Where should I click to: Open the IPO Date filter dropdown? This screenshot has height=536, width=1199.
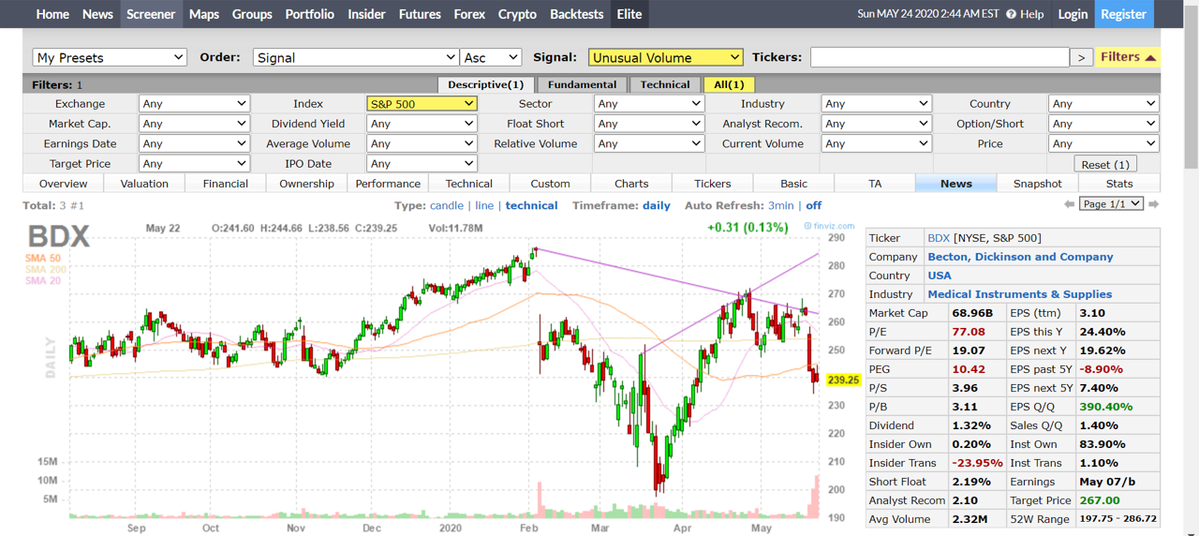pos(422,163)
